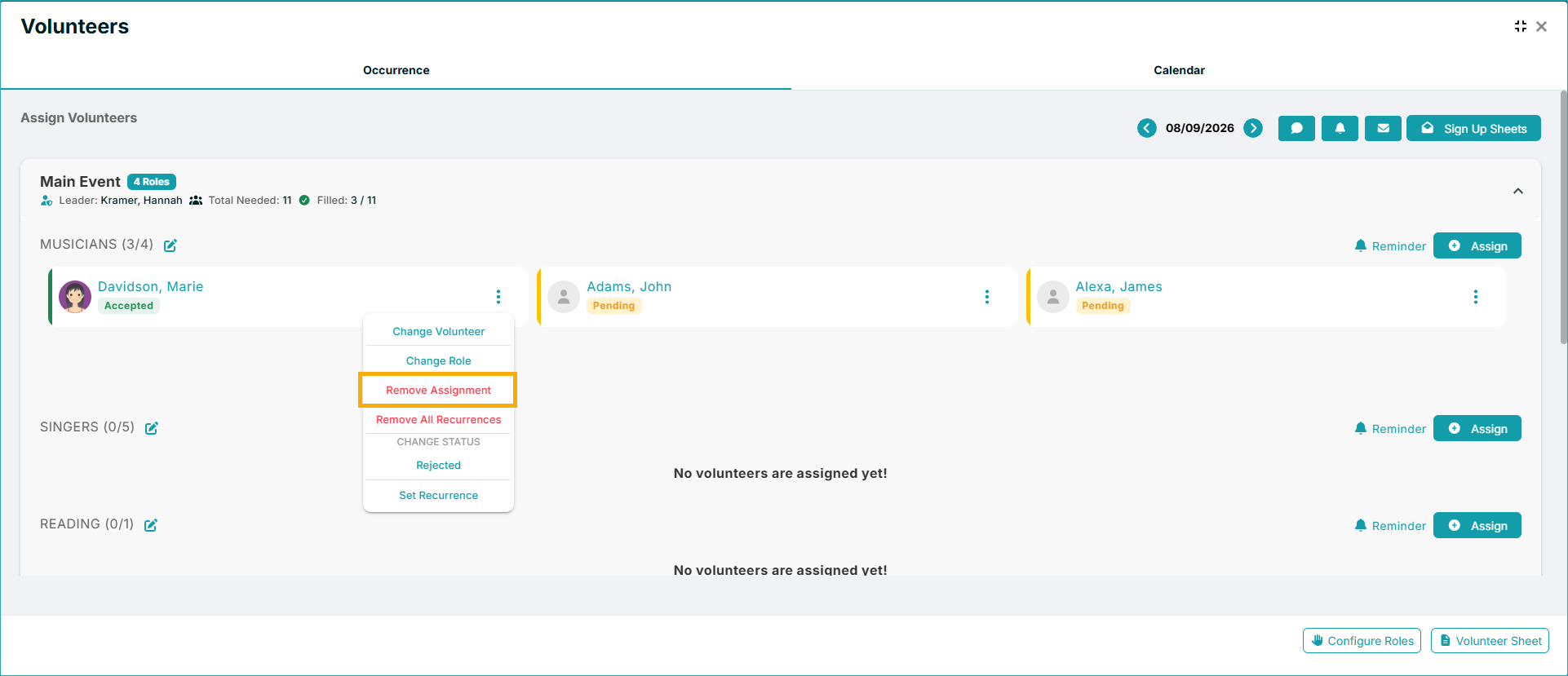Click the Total Needed: 11 text

click(x=250, y=201)
